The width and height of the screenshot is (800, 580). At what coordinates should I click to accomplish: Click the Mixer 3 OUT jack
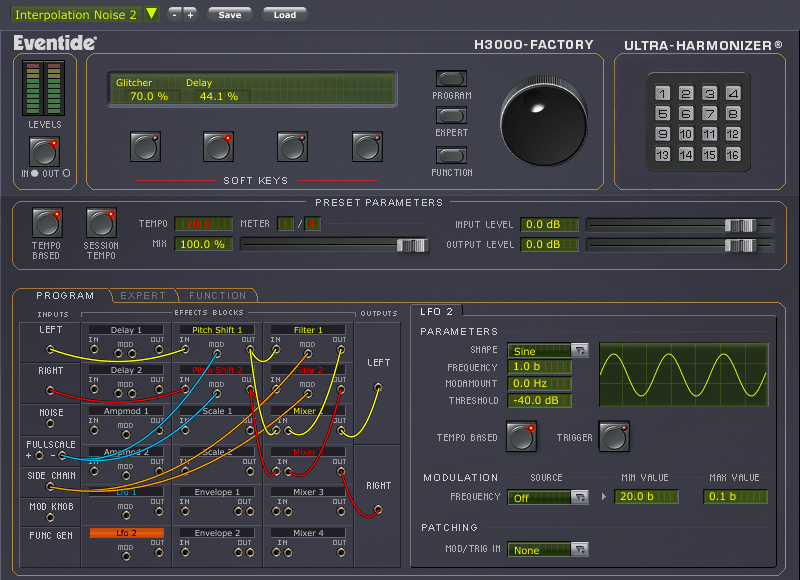click(x=341, y=511)
